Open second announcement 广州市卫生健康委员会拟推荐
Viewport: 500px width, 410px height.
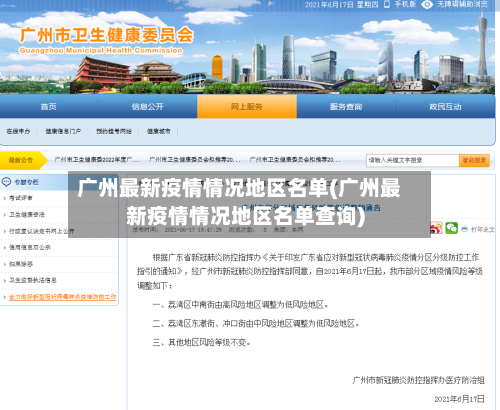194,160
